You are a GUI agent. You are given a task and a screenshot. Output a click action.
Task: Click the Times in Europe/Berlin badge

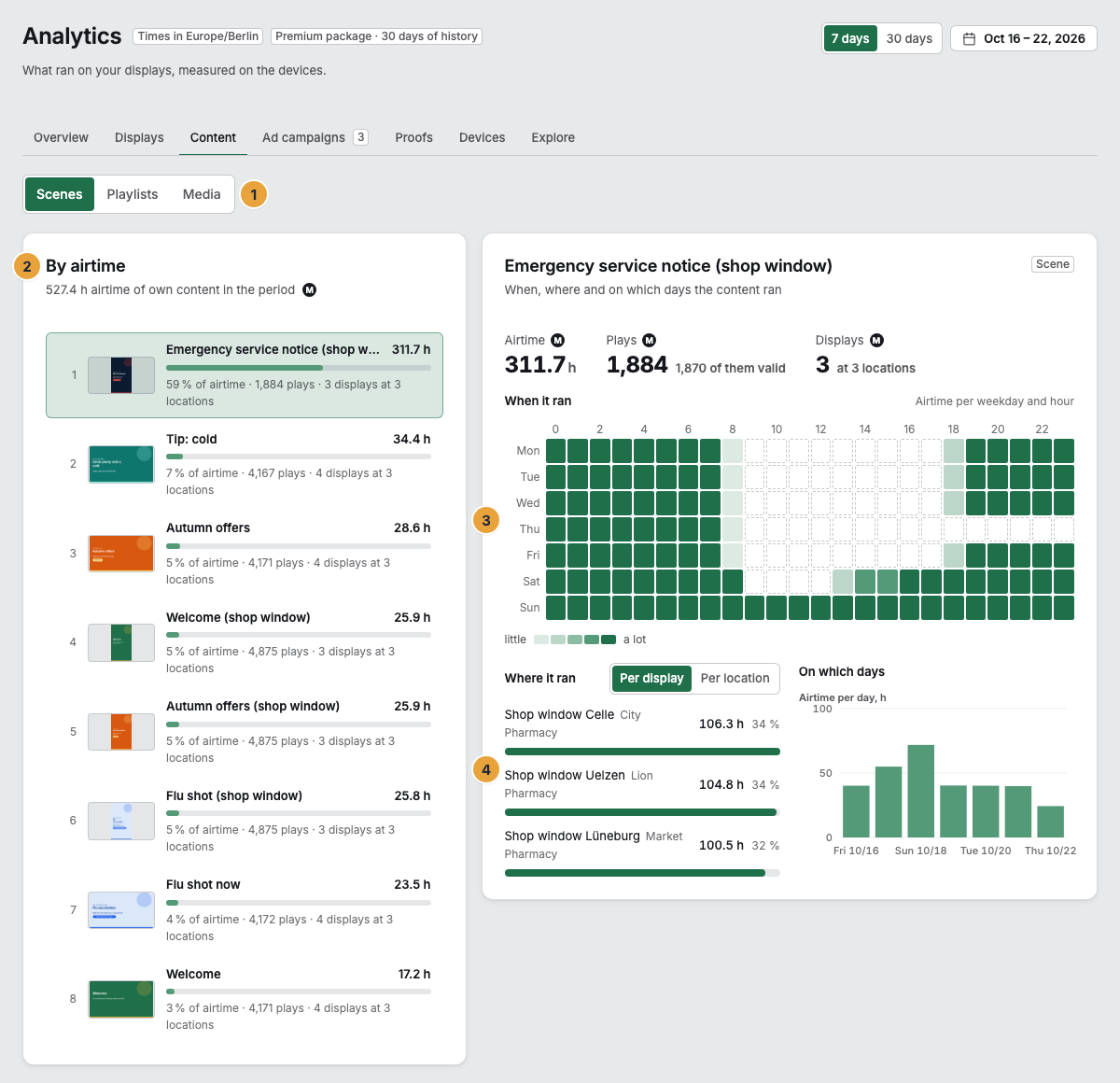[198, 36]
